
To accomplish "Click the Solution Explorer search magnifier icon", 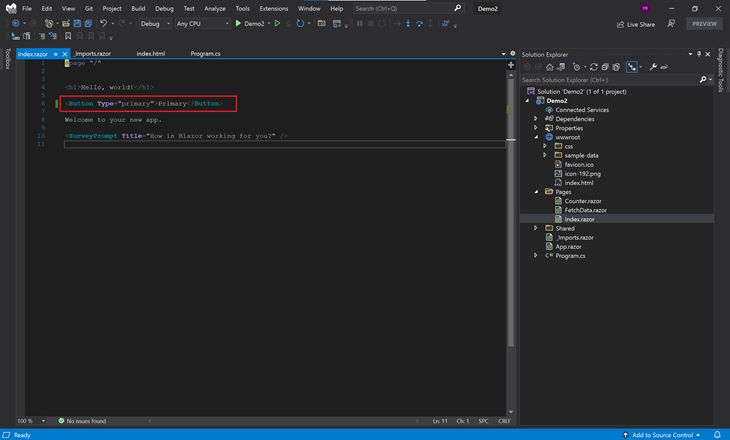I will click(703, 80).
